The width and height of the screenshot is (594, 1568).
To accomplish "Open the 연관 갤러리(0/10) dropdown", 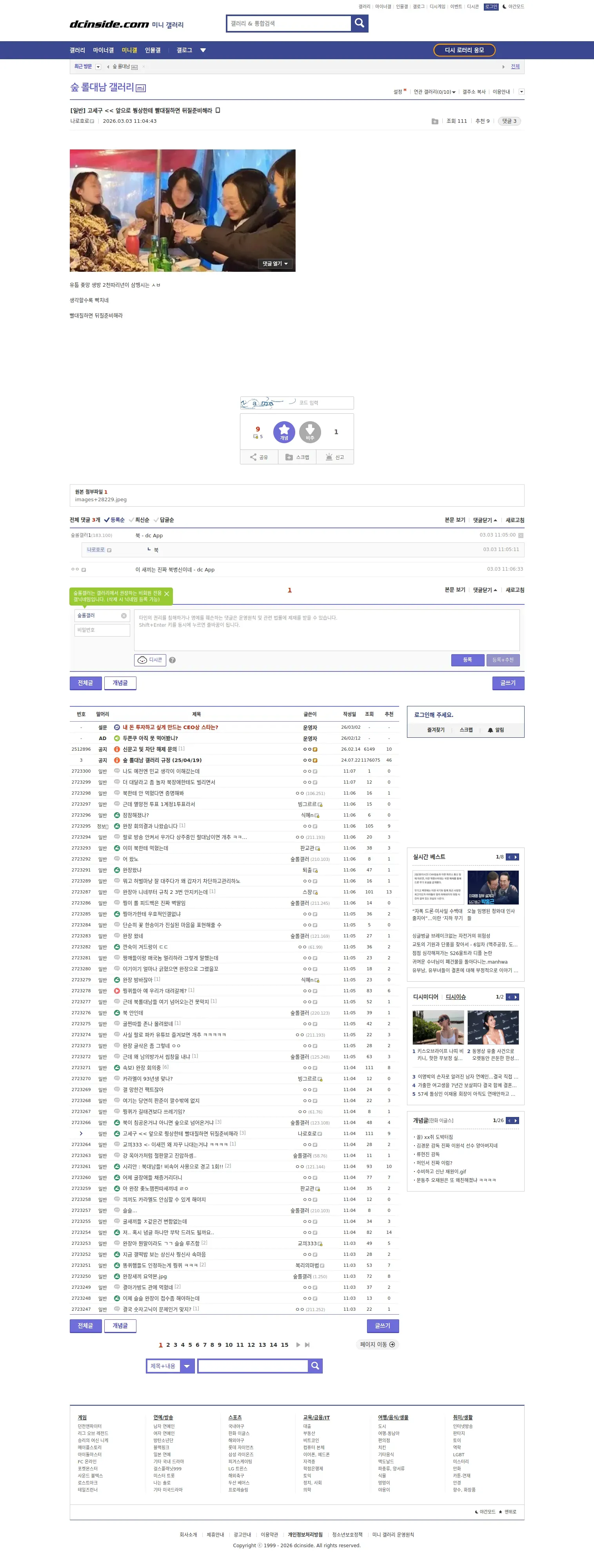I will 434,92.
